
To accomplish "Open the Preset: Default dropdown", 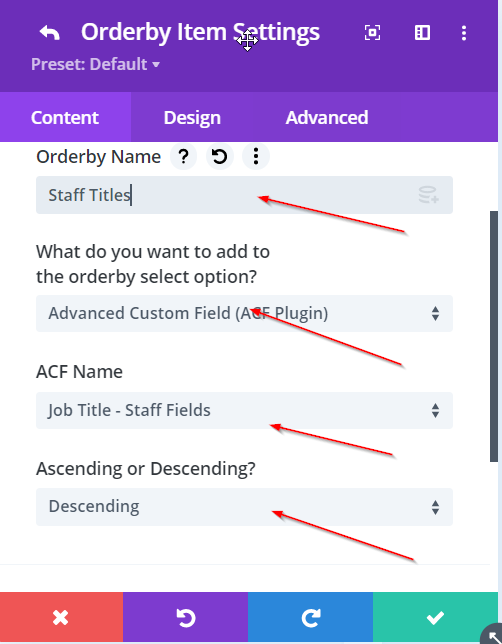I will tap(95, 64).
